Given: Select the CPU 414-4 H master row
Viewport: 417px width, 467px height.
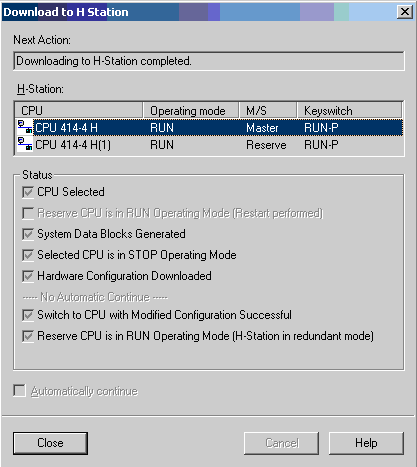Looking at the screenshot, I should [x=209, y=127].
